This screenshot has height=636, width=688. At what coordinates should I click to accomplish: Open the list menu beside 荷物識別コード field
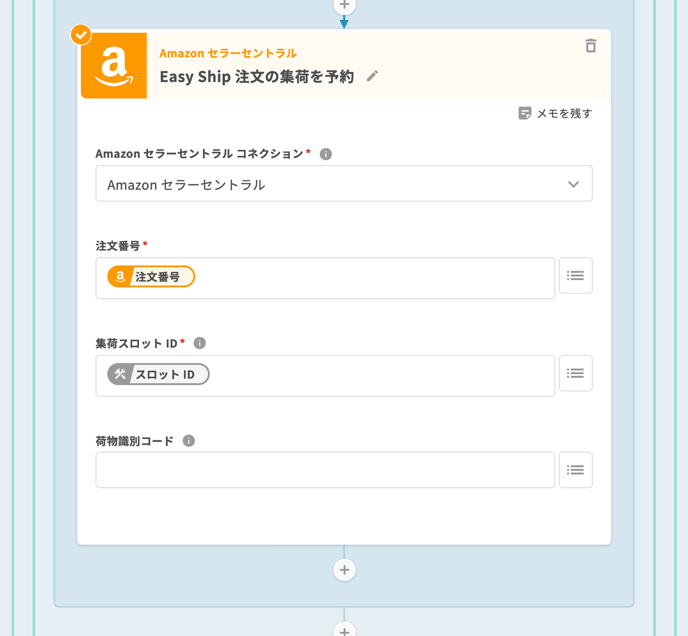coord(575,470)
